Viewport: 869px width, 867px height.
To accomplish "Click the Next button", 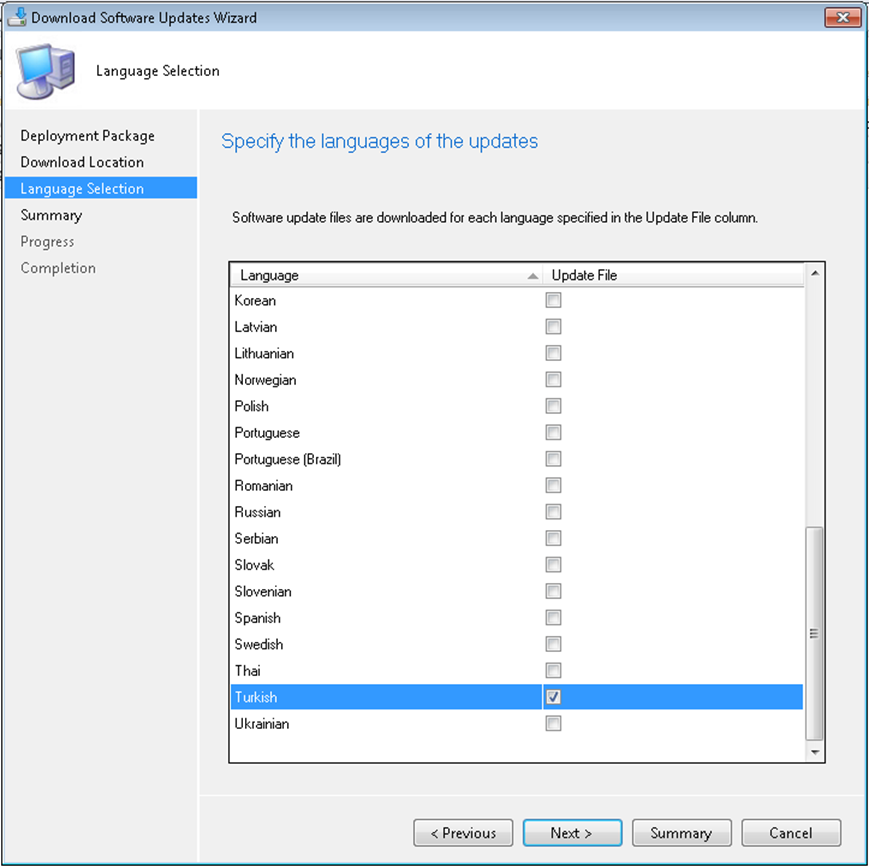I will pos(572,833).
